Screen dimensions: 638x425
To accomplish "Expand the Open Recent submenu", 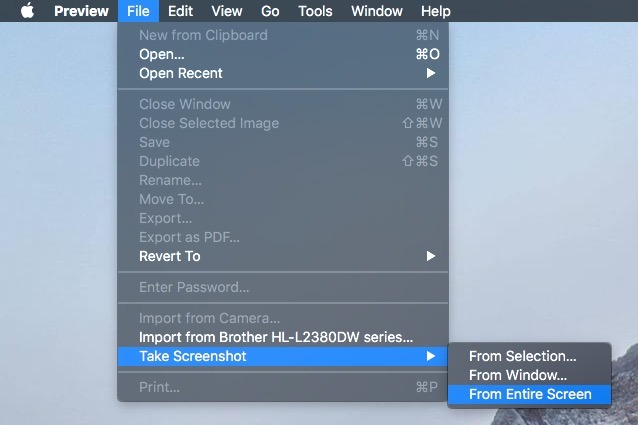I will [283, 73].
